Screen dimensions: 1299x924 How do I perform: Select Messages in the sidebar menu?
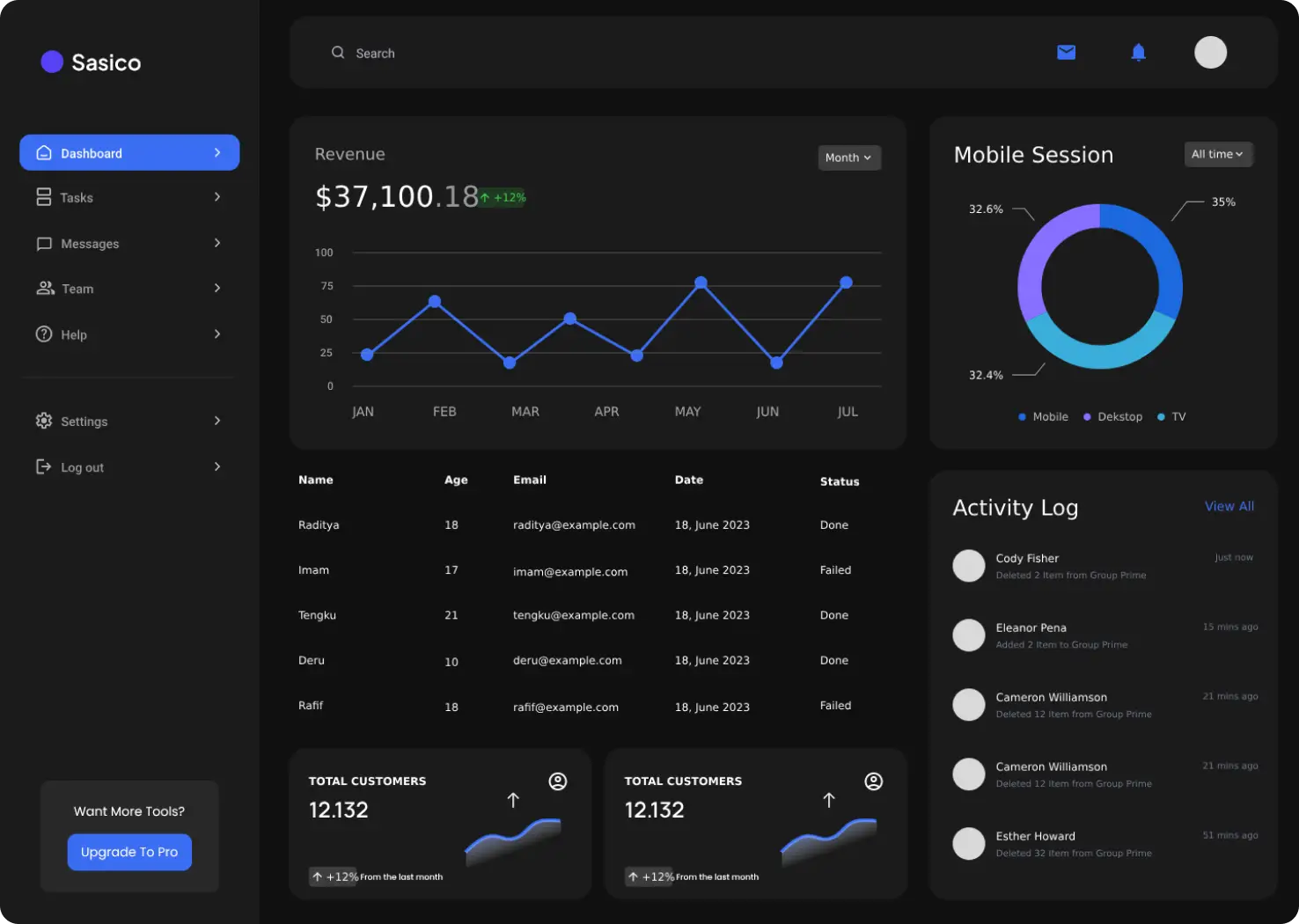pos(90,244)
